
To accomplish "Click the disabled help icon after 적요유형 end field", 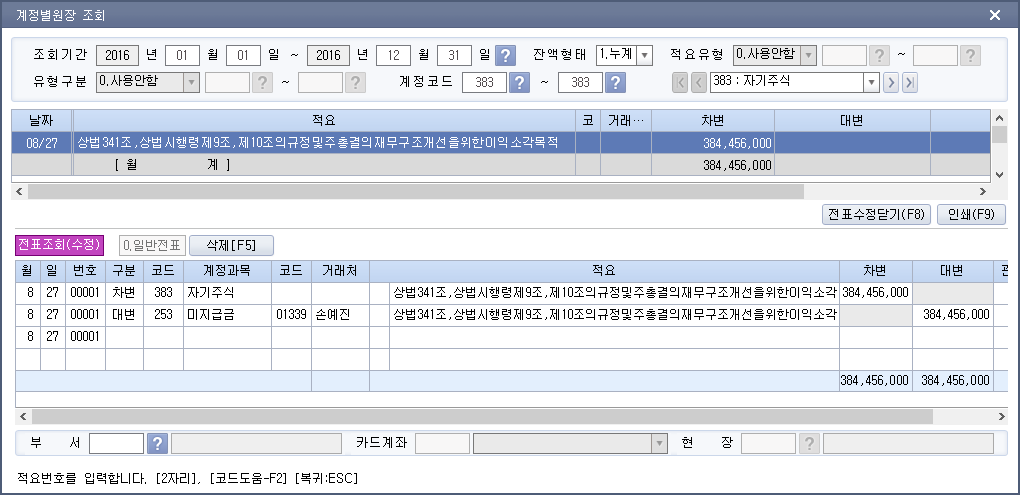I will [x=970, y=55].
